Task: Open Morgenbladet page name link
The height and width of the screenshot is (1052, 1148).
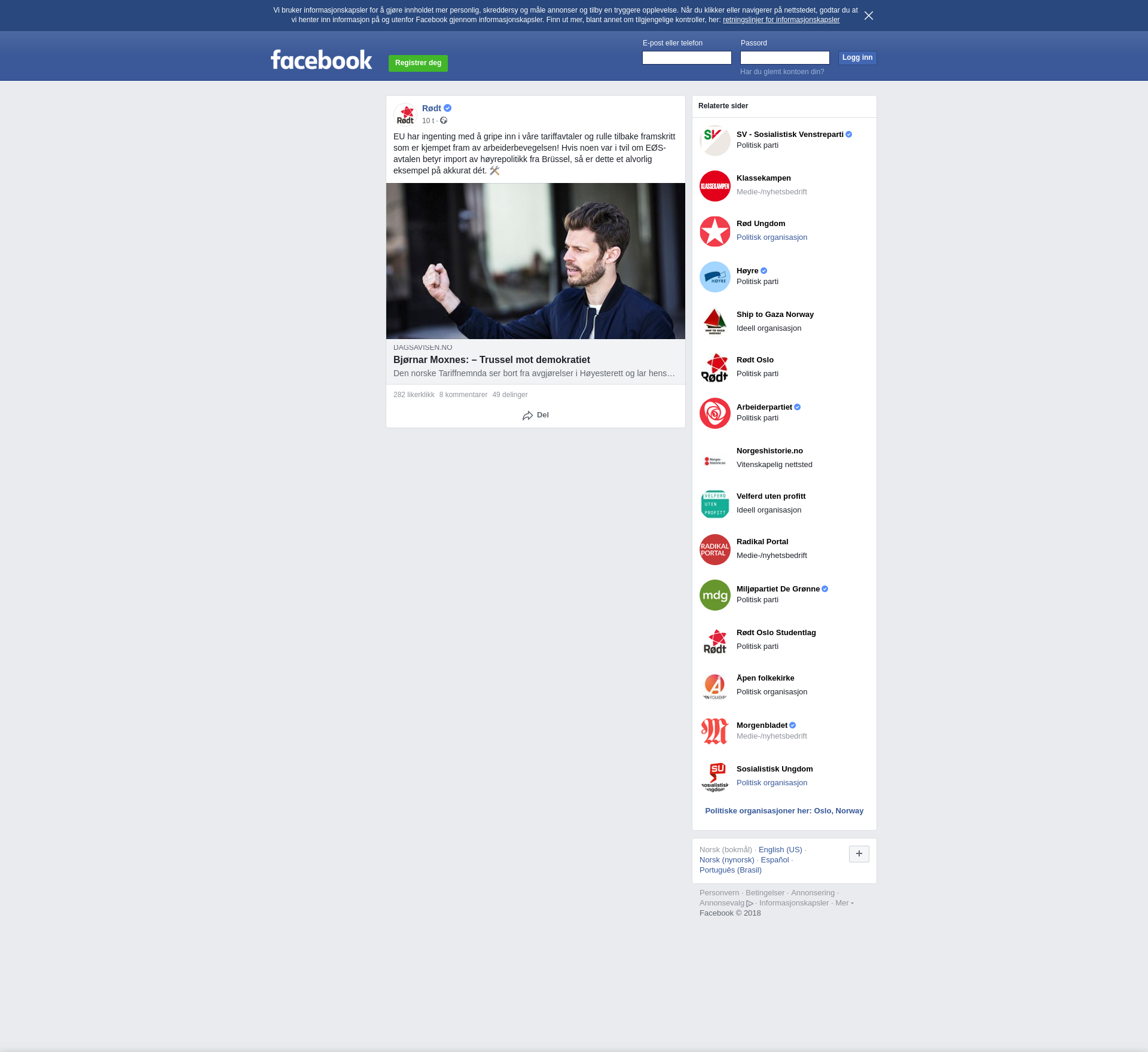Action: [762, 725]
